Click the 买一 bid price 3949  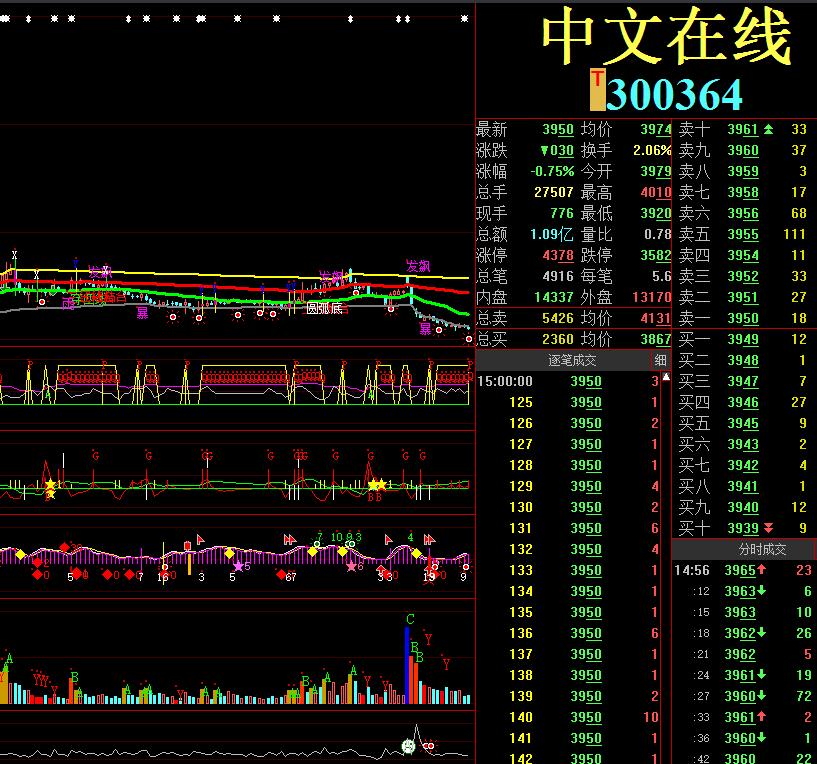pos(742,339)
